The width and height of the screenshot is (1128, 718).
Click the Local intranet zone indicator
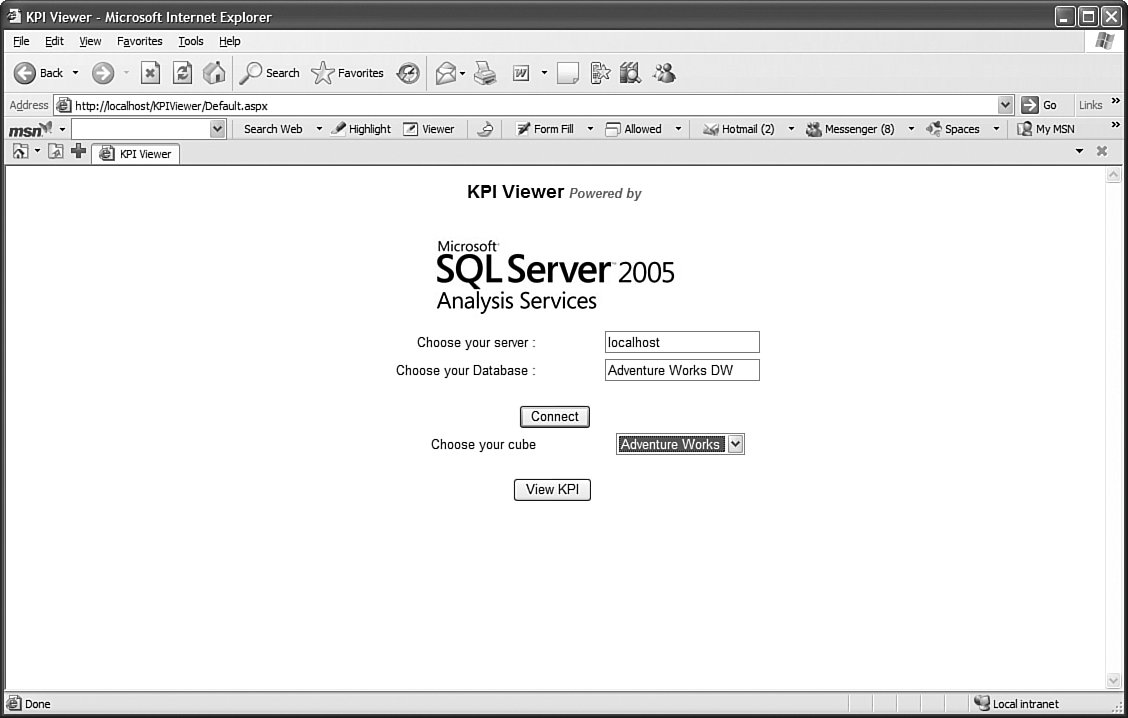[x=1016, y=704]
